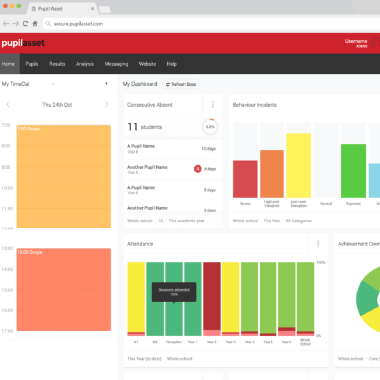
Task: Select the Whole School attendance bar
Action: point(305,299)
